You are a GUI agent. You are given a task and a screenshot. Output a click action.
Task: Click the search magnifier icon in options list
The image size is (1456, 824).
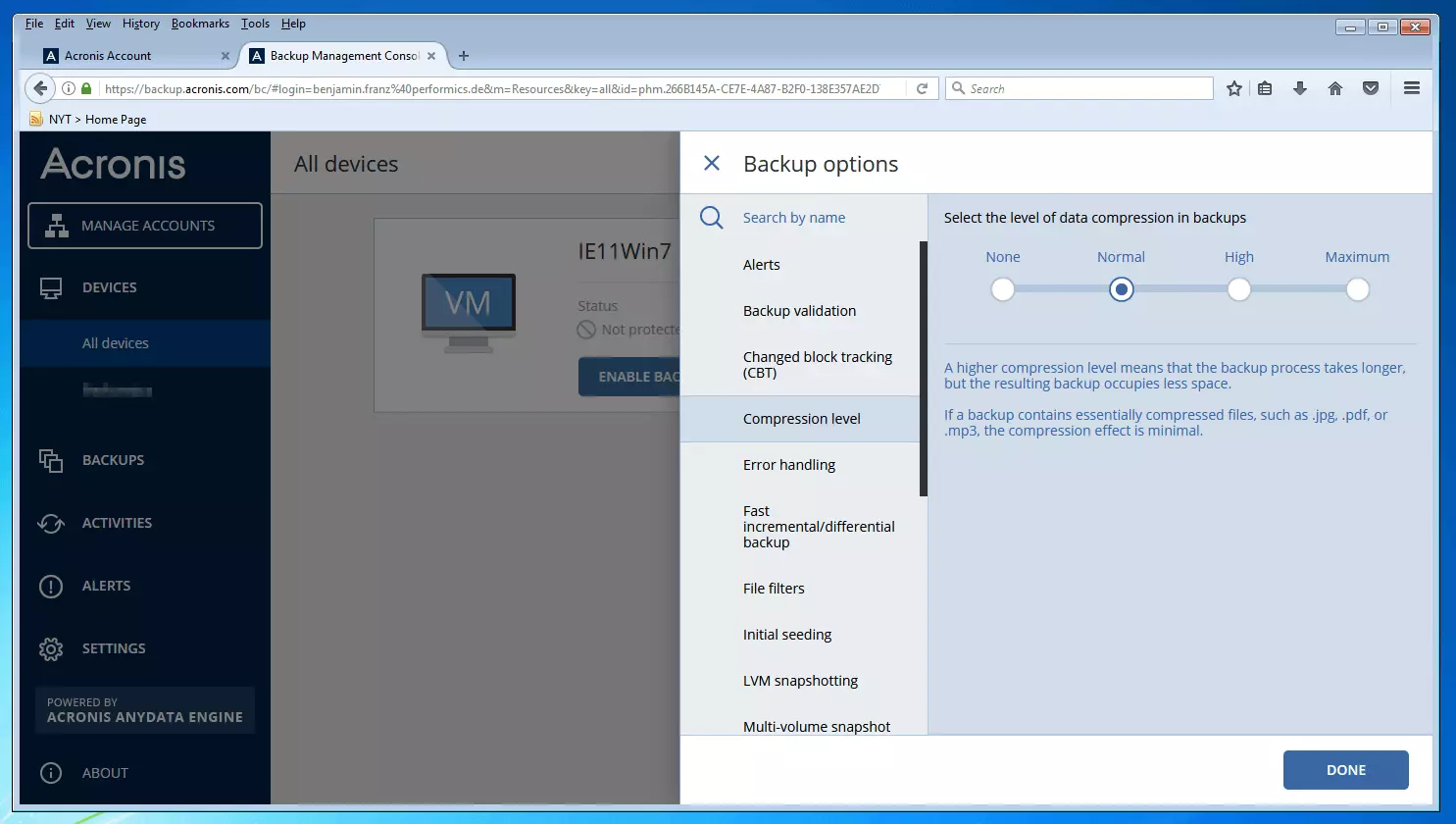(712, 218)
